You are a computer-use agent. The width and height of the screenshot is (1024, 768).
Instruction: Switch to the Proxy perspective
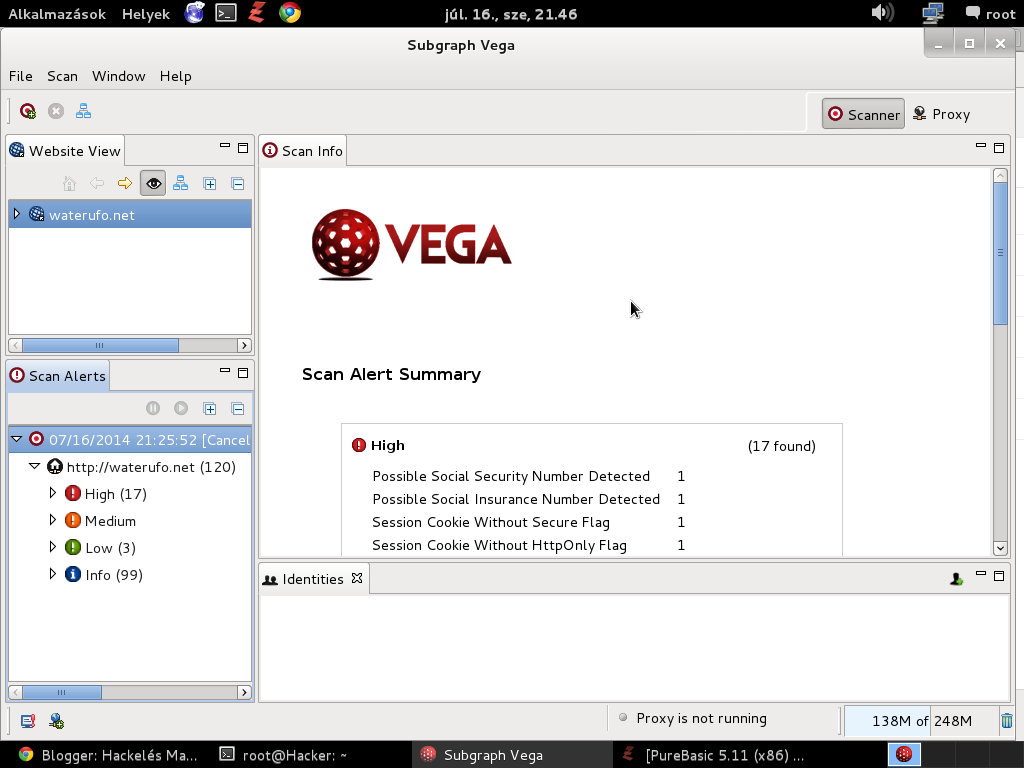(941, 114)
